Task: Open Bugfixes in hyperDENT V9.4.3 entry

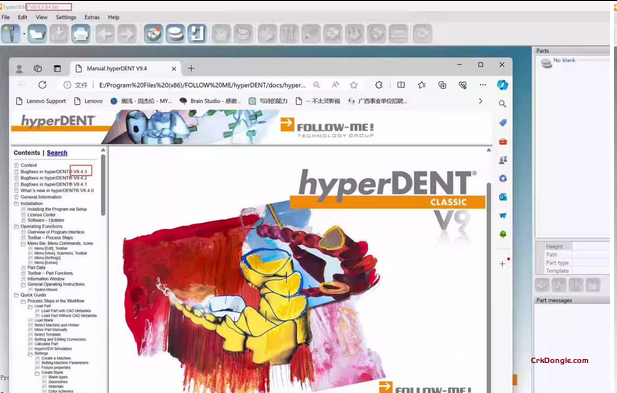Action: (54, 172)
